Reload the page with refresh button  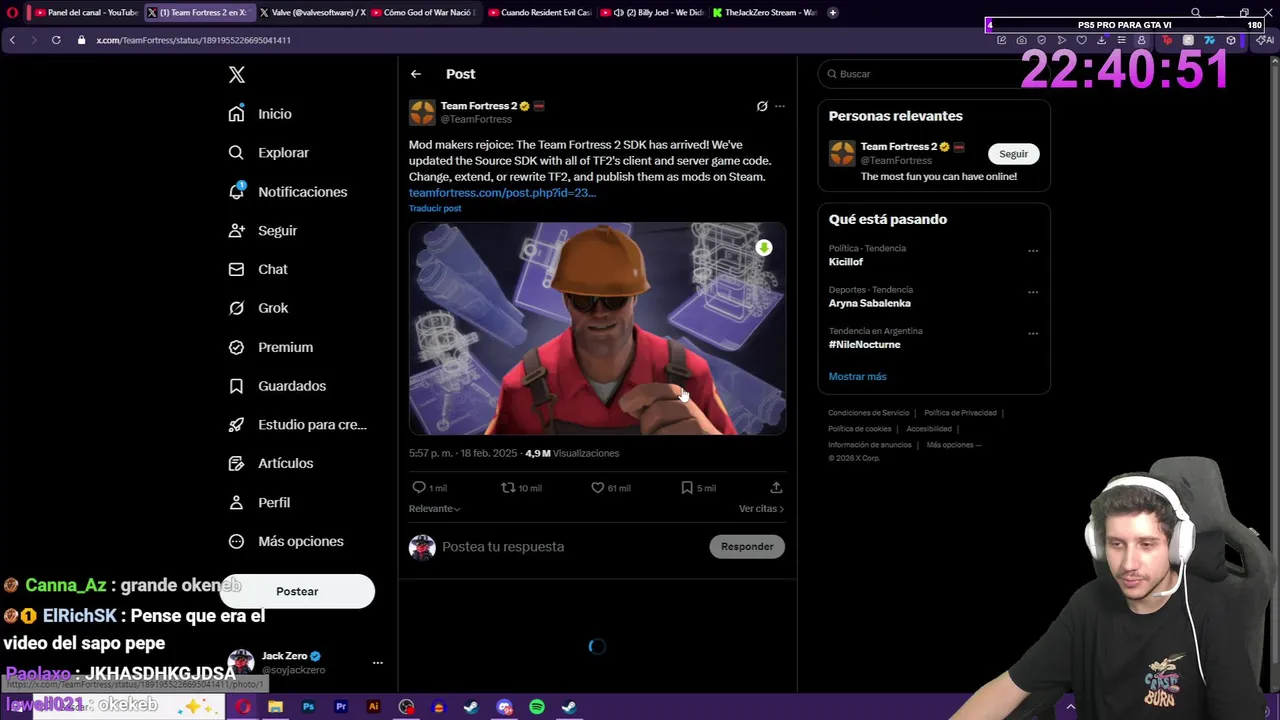coord(56,40)
